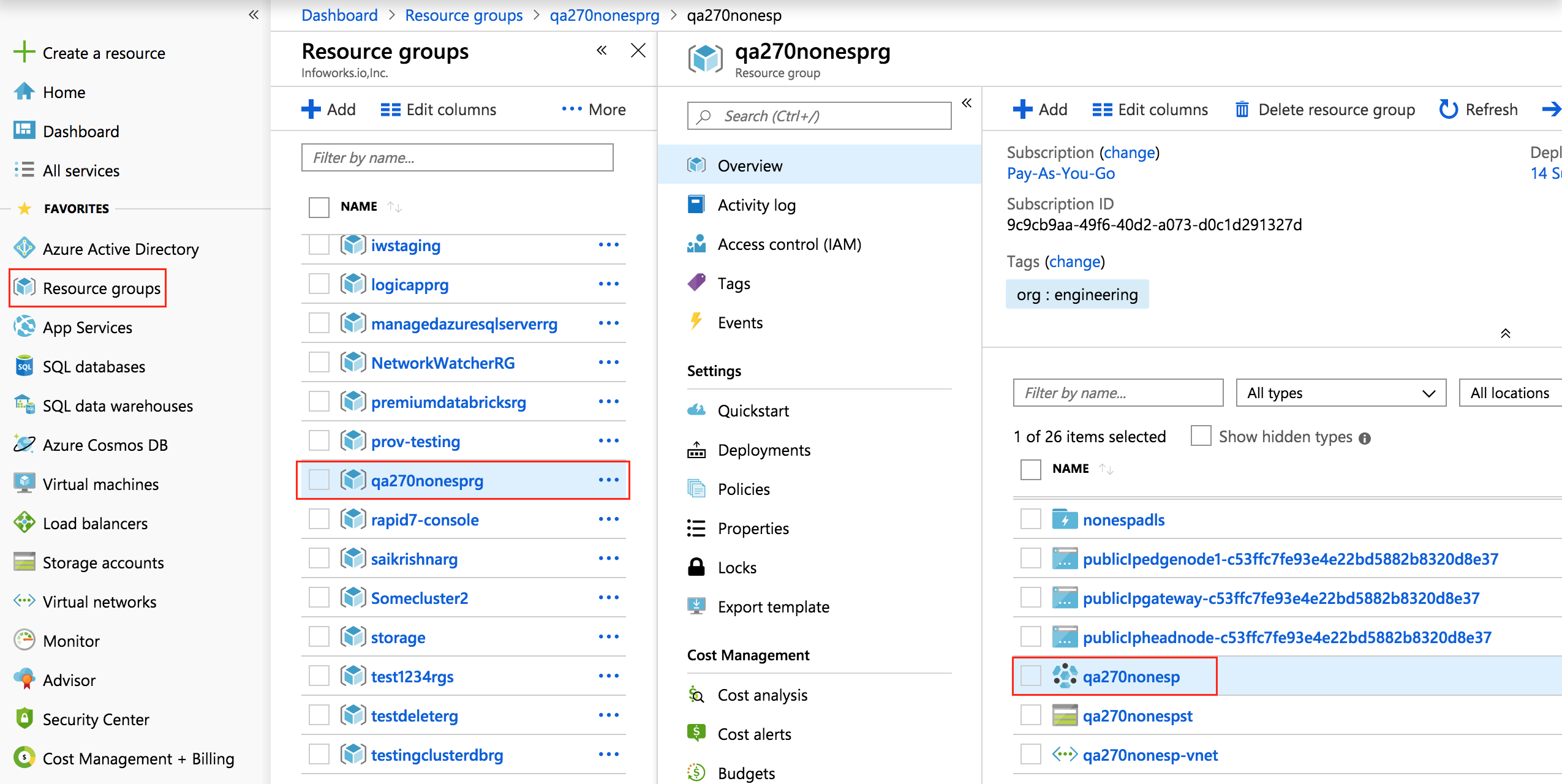Click the Create a resource plus icon

pyautogui.click(x=24, y=52)
